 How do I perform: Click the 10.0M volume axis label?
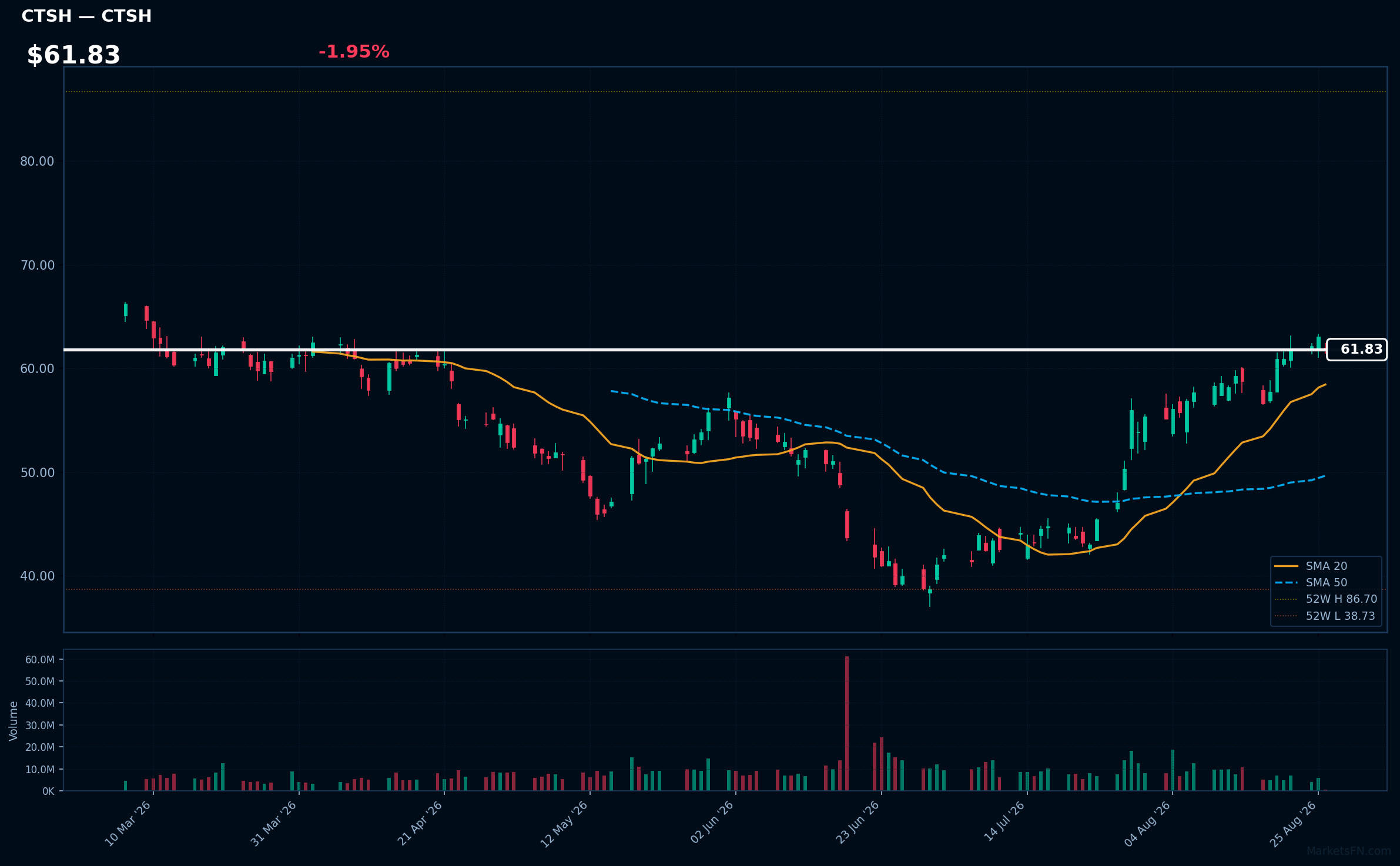point(40,770)
